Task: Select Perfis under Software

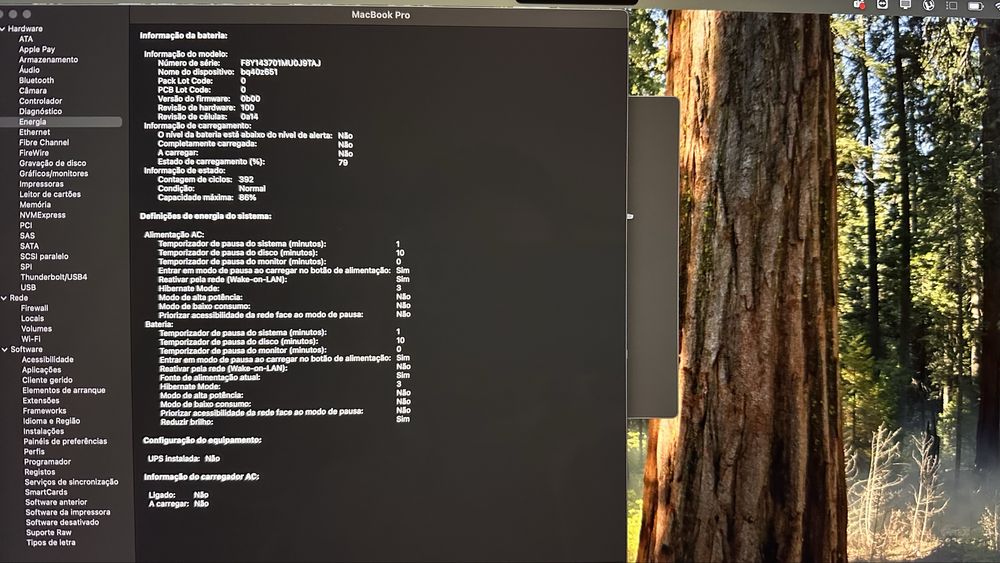Action: point(34,451)
